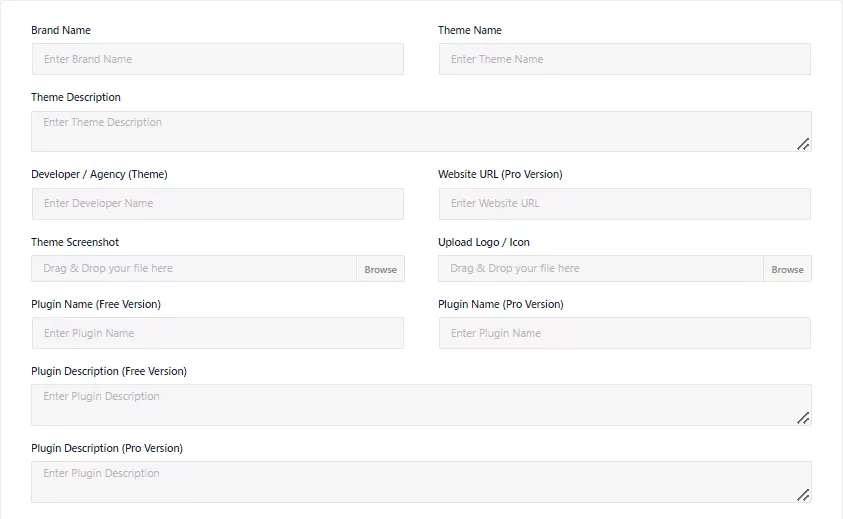This screenshot has width=843, height=519.
Task: Click inside the Theme Description textarea
Action: coord(422,131)
